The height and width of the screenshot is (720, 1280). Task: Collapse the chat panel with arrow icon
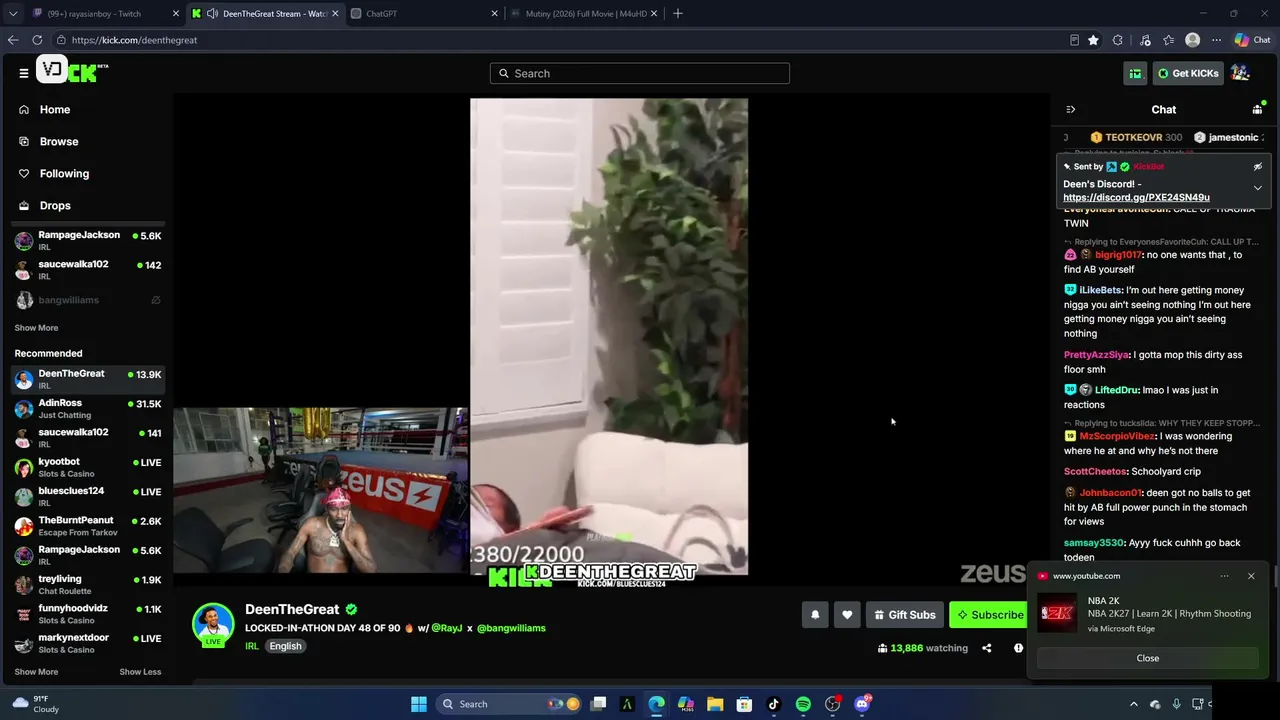pos(1070,110)
